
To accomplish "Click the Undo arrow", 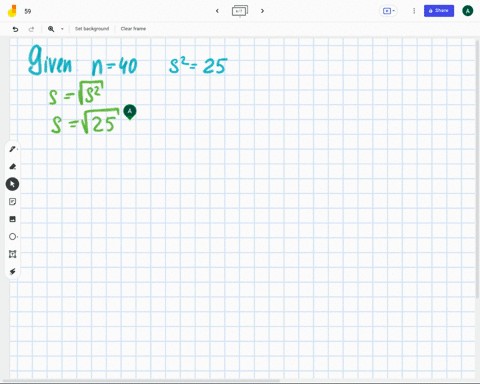I will (x=15, y=29).
